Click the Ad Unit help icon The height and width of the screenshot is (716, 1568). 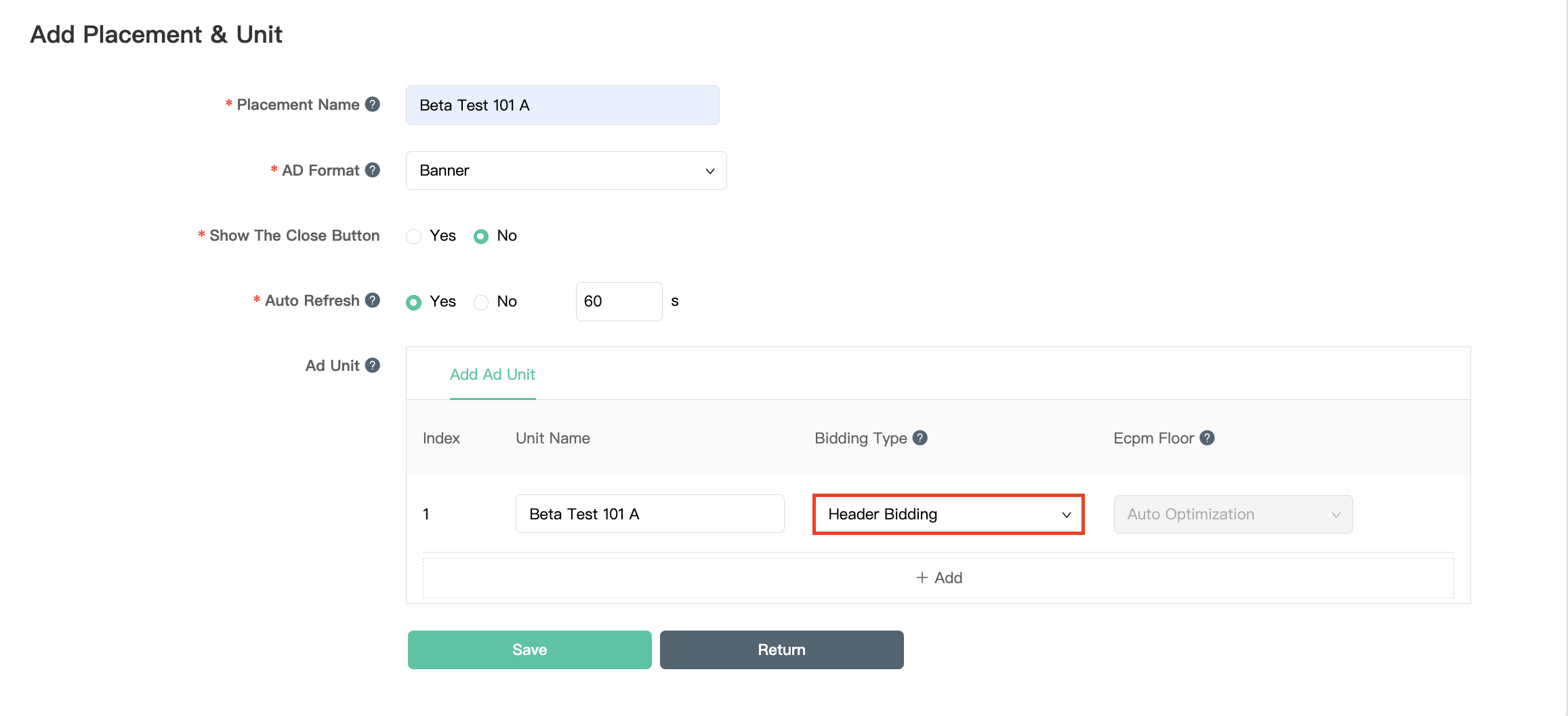[x=373, y=365]
